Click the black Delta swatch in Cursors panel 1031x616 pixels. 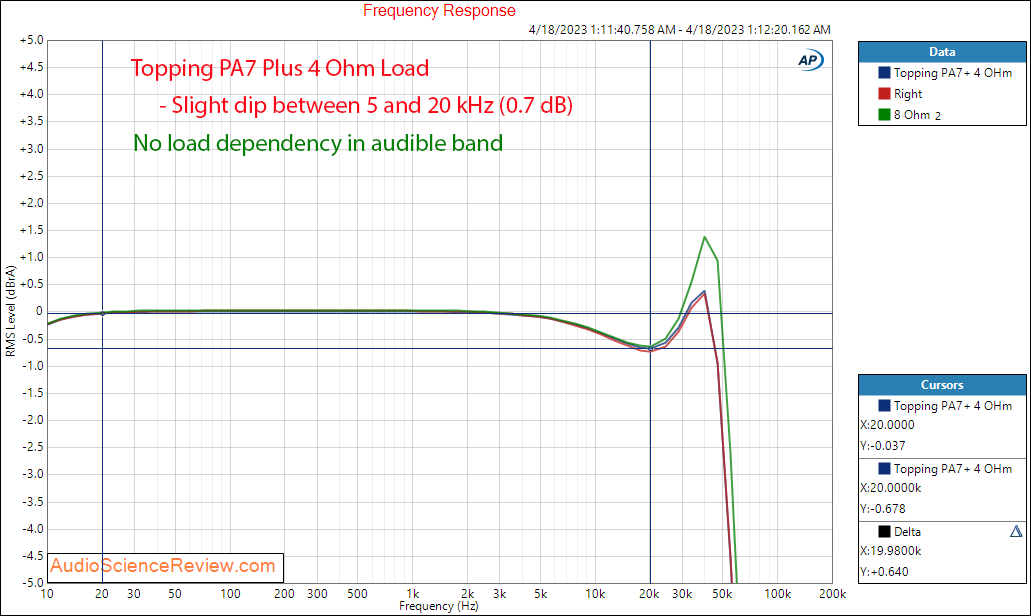pyautogui.click(x=884, y=531)
